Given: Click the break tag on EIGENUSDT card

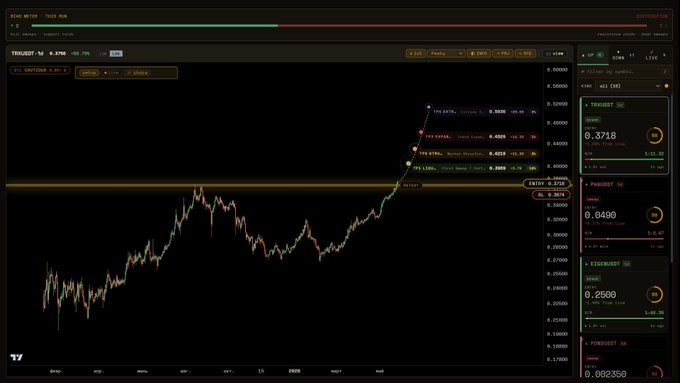Looking at the screenshot, I should click(x=592, y=278).
